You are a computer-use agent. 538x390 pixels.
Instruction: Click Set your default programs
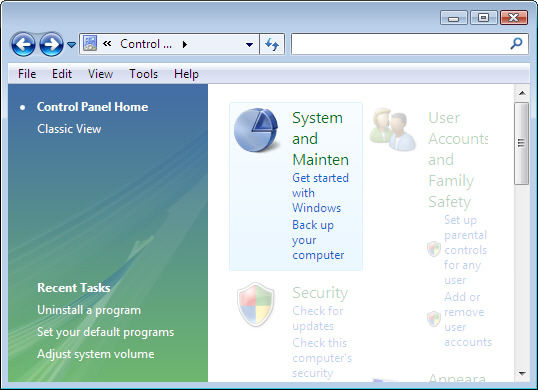pyautogui.click(x=105, y=332)
